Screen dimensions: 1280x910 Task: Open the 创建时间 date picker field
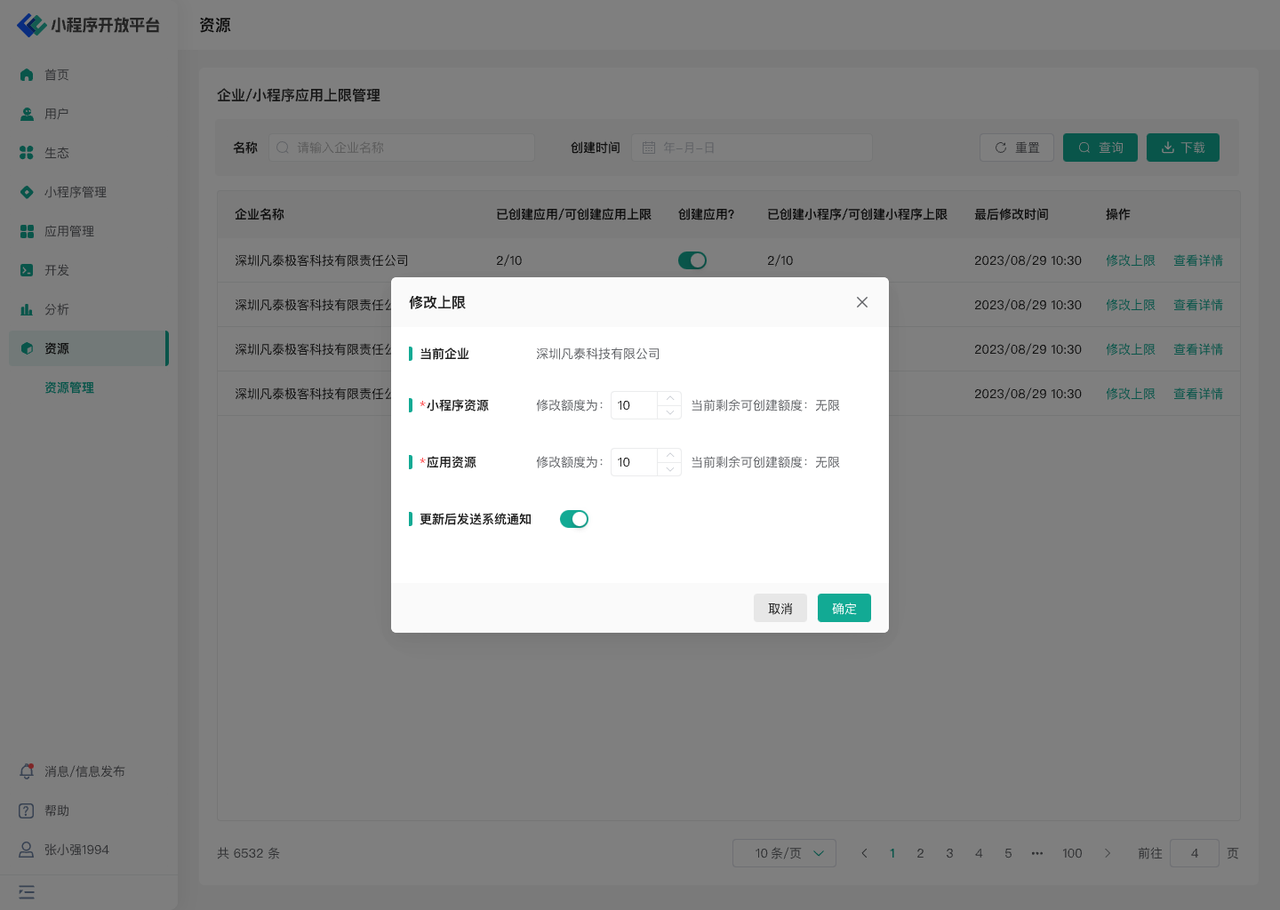[752, 148]
